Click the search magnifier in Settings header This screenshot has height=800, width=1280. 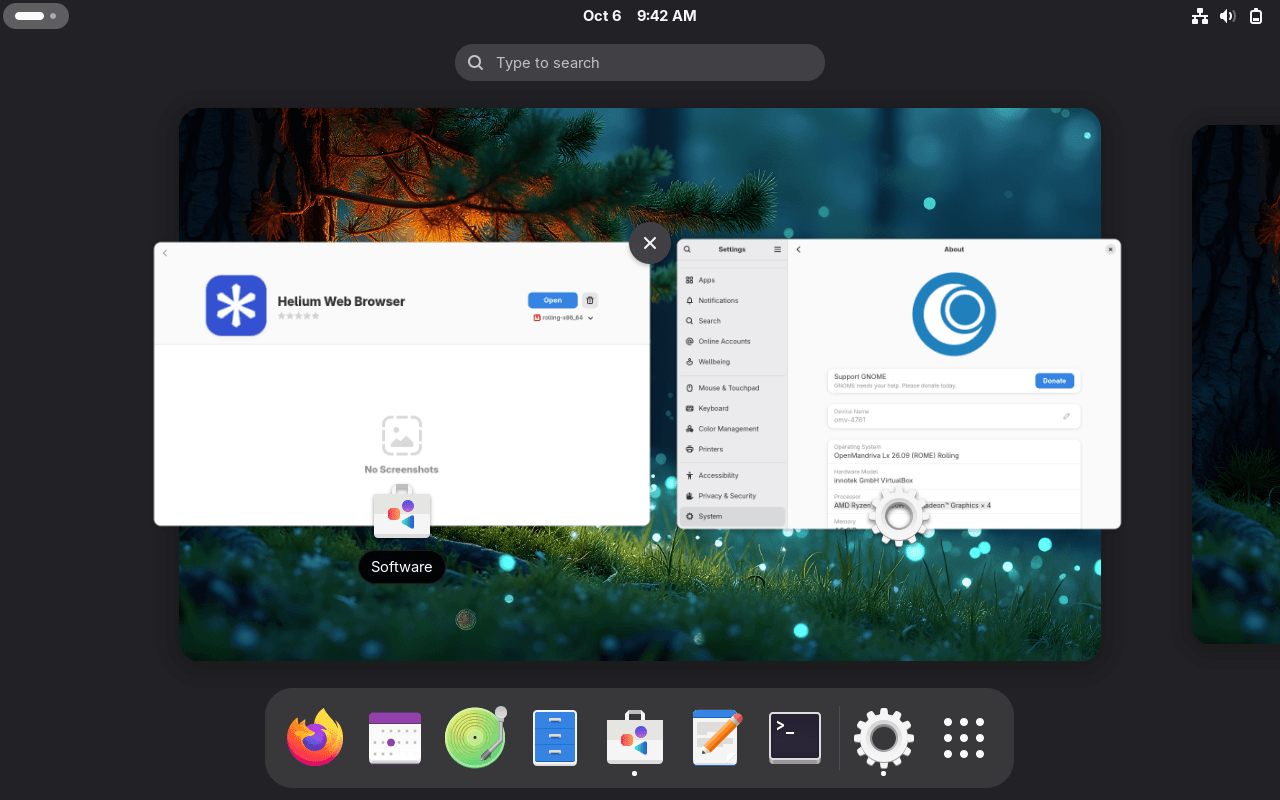click(687, 249)
